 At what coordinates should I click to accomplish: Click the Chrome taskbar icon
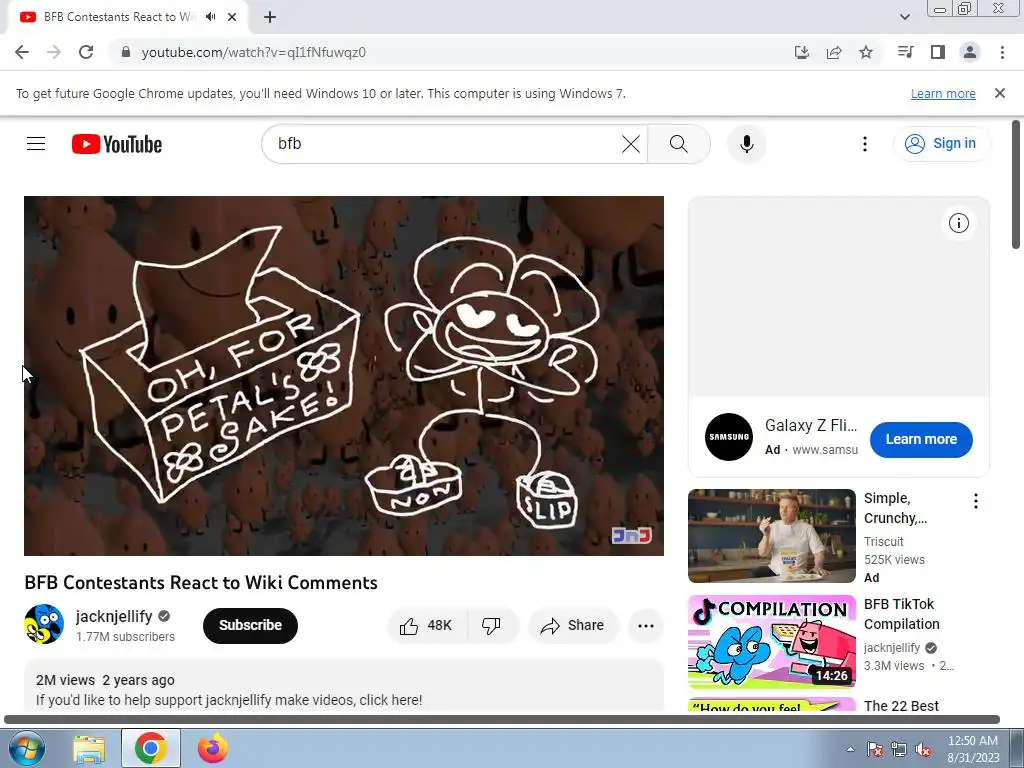[x=150, y=748]
